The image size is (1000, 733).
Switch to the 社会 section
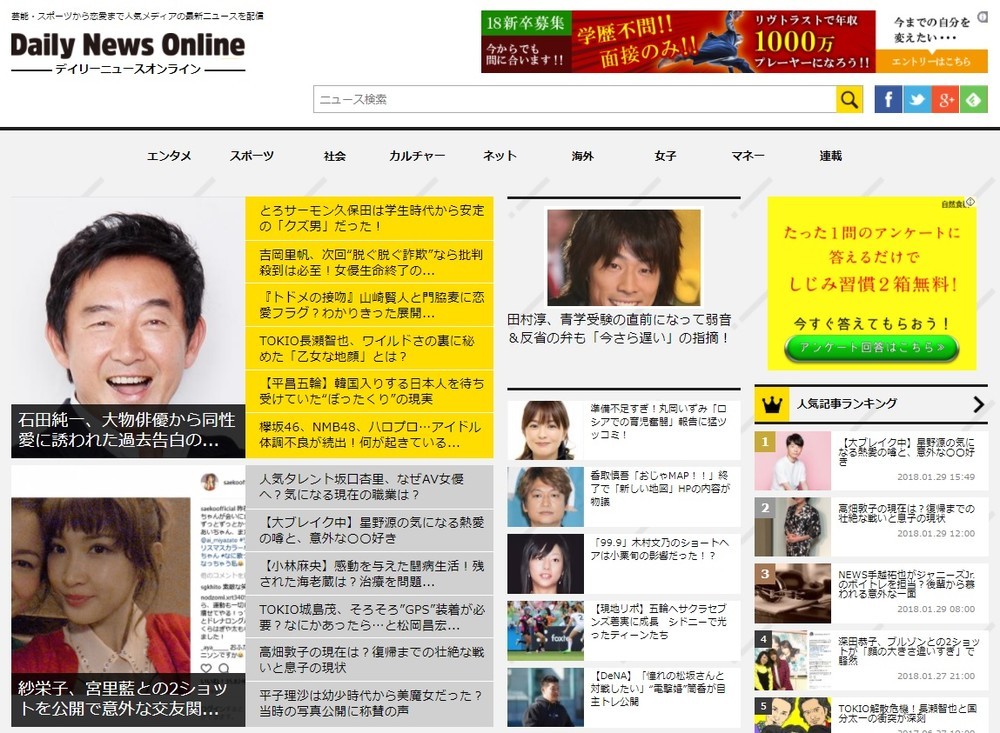(x=334, y=156)
